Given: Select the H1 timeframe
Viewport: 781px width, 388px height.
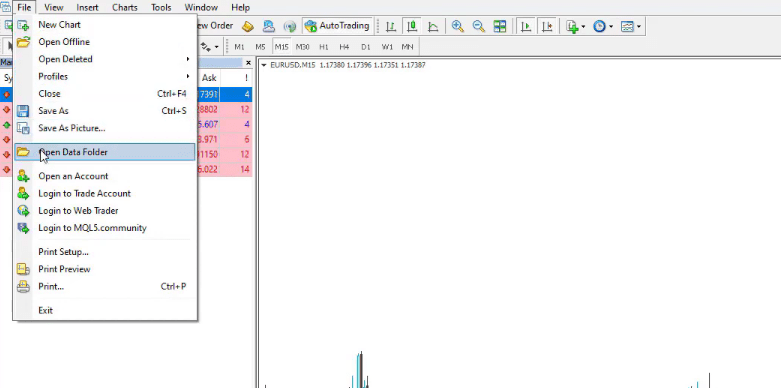Looking at the screenshot, I should tap(324, 47).
